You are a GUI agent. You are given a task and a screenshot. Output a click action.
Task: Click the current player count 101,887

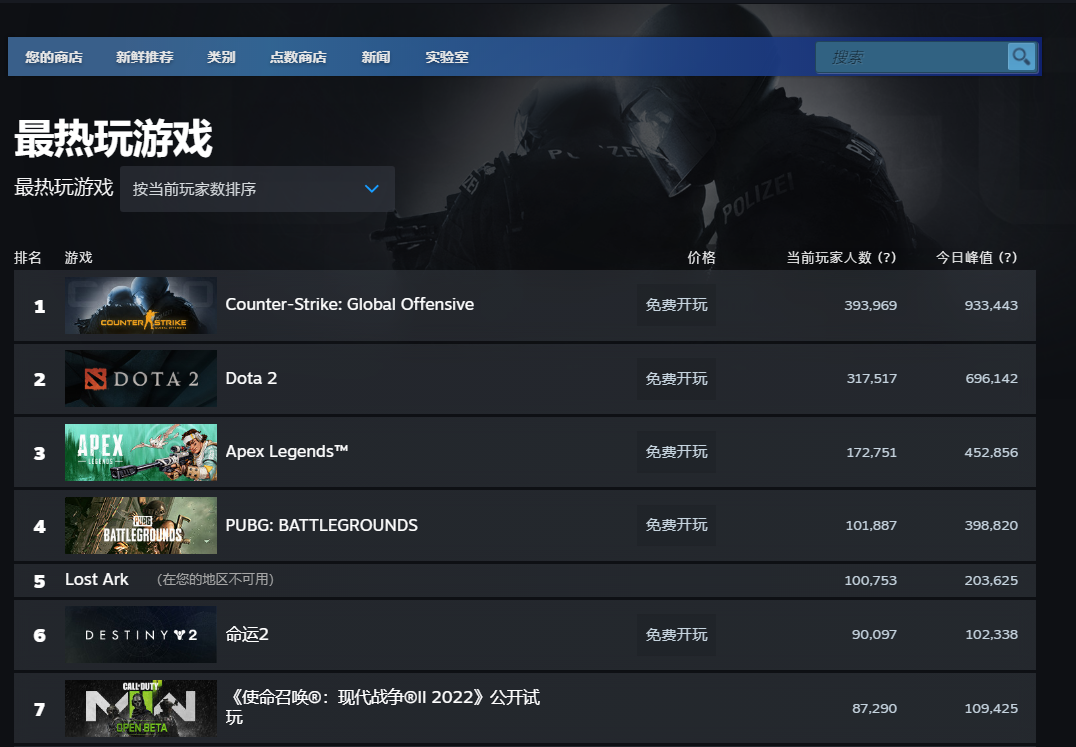coord(871,525)
